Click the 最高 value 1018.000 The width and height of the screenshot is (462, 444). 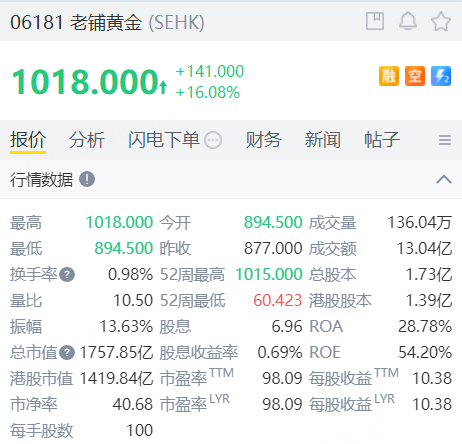[x=119, y=222]
